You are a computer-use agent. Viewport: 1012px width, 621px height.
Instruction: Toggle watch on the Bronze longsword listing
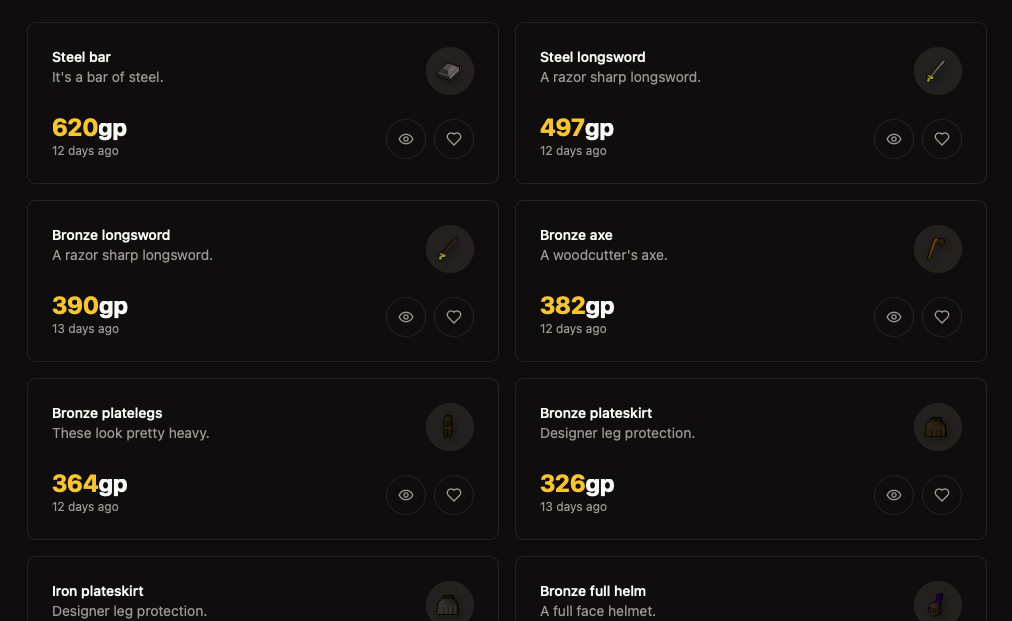[405, 317]
